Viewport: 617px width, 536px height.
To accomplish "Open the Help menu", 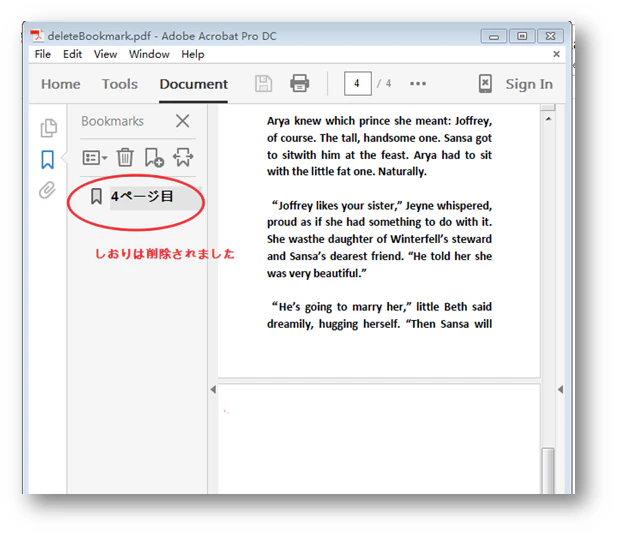I will point(192,54).
